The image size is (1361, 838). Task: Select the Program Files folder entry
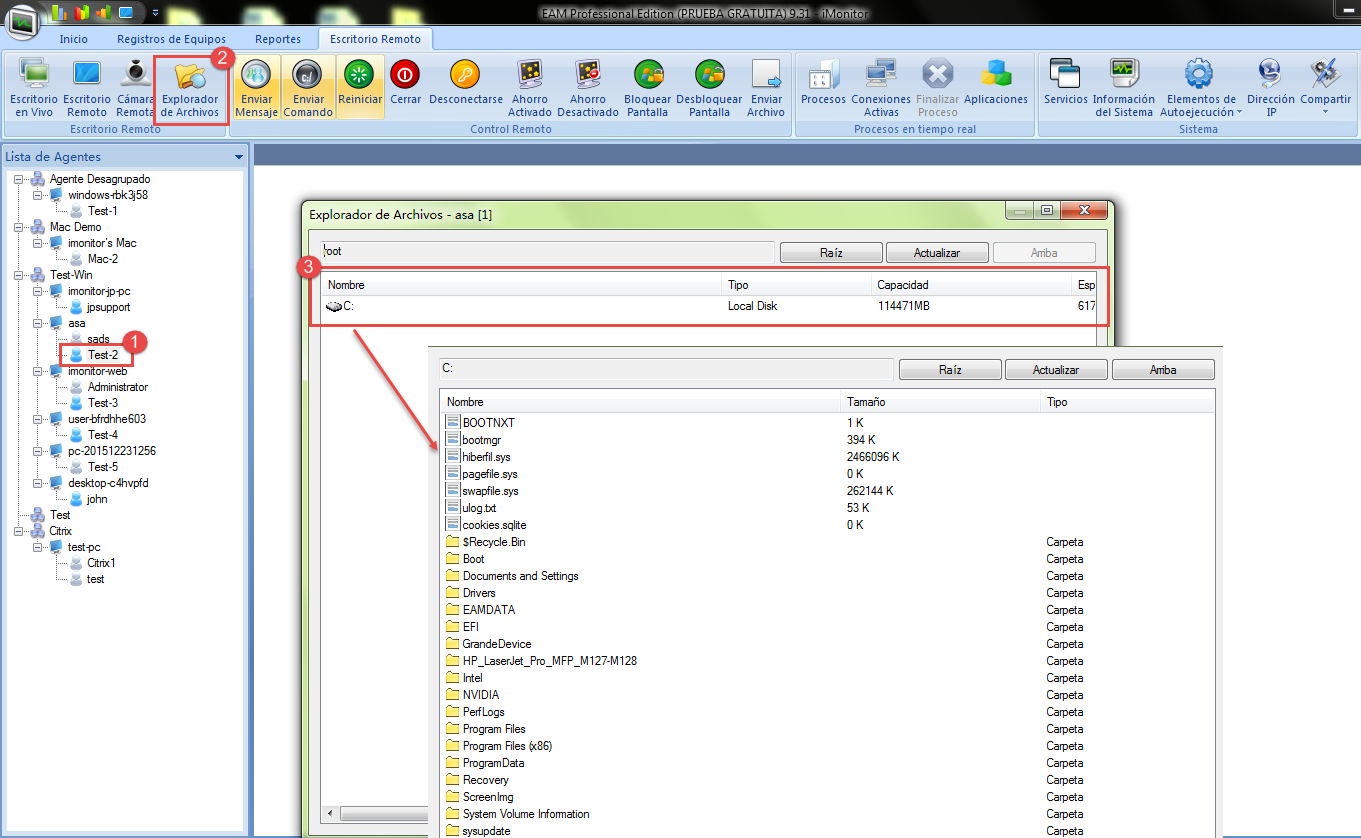pyautogui.click(x=494, y=729)
